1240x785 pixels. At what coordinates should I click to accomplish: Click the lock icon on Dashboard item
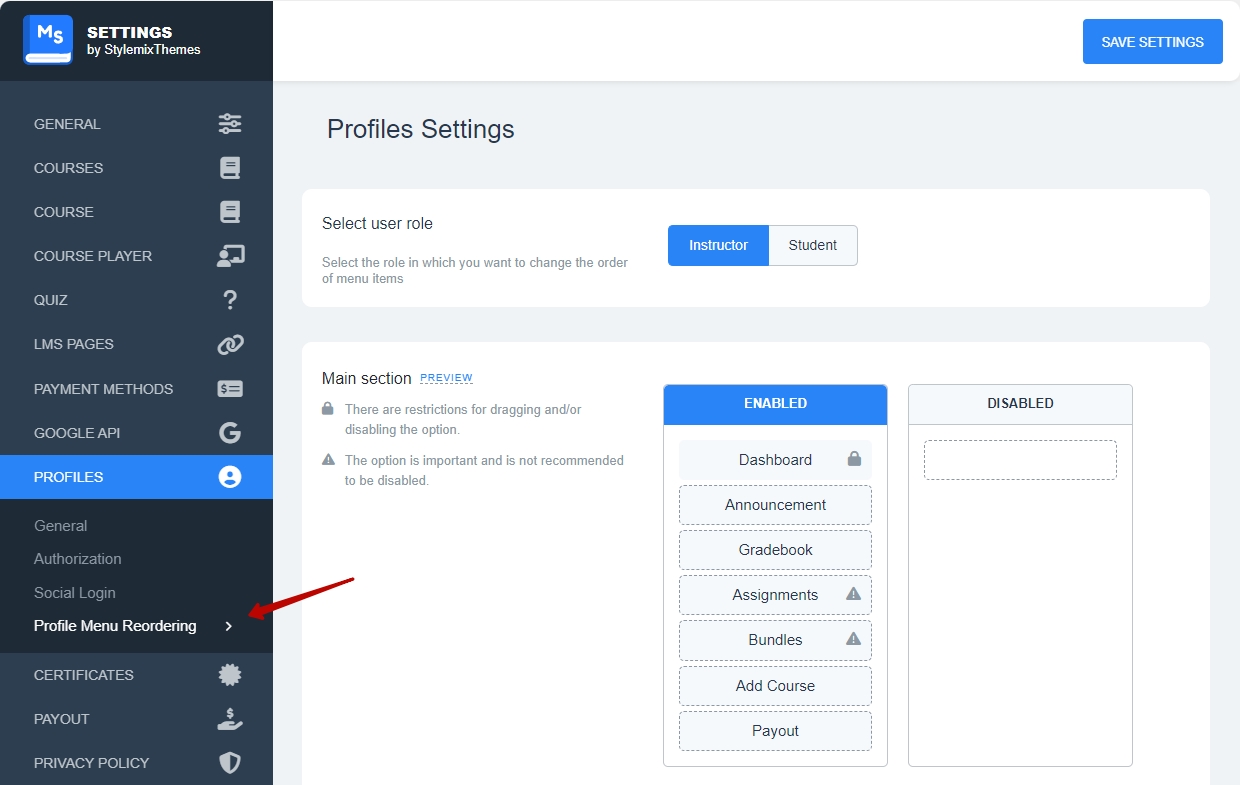(x=854, y=459)
